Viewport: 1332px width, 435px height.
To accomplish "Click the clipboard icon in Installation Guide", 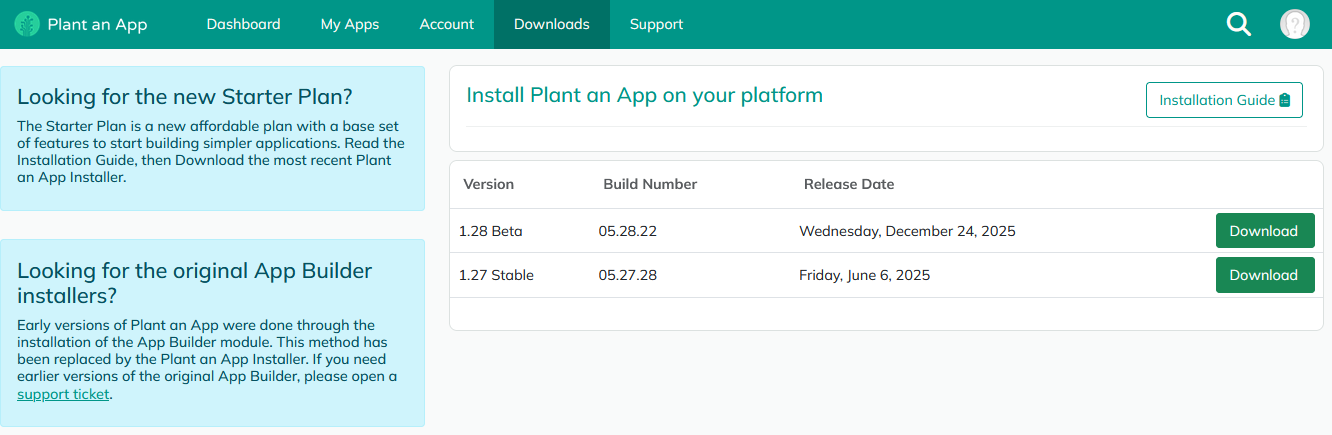I will (1285, 100).
